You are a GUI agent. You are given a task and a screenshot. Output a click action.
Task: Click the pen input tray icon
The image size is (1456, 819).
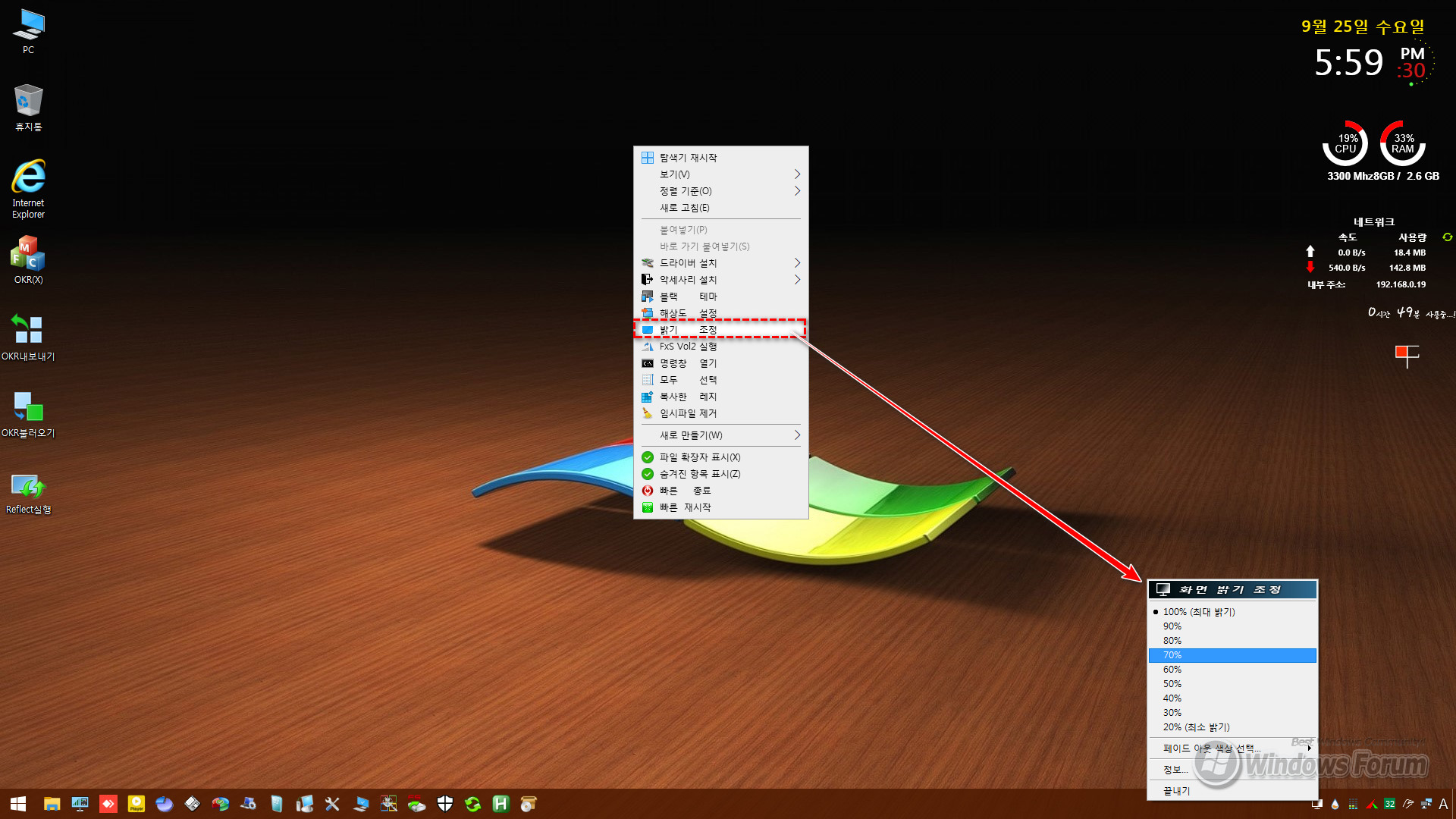[1408, 804]
